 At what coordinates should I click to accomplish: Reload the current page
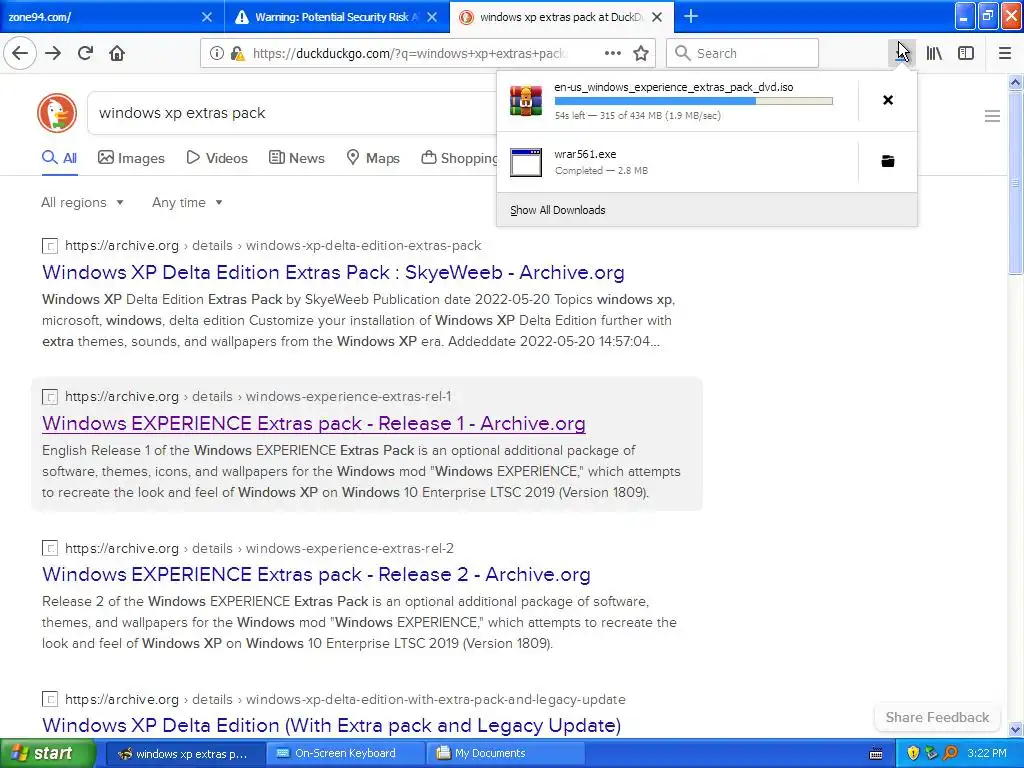pos(85,53)
